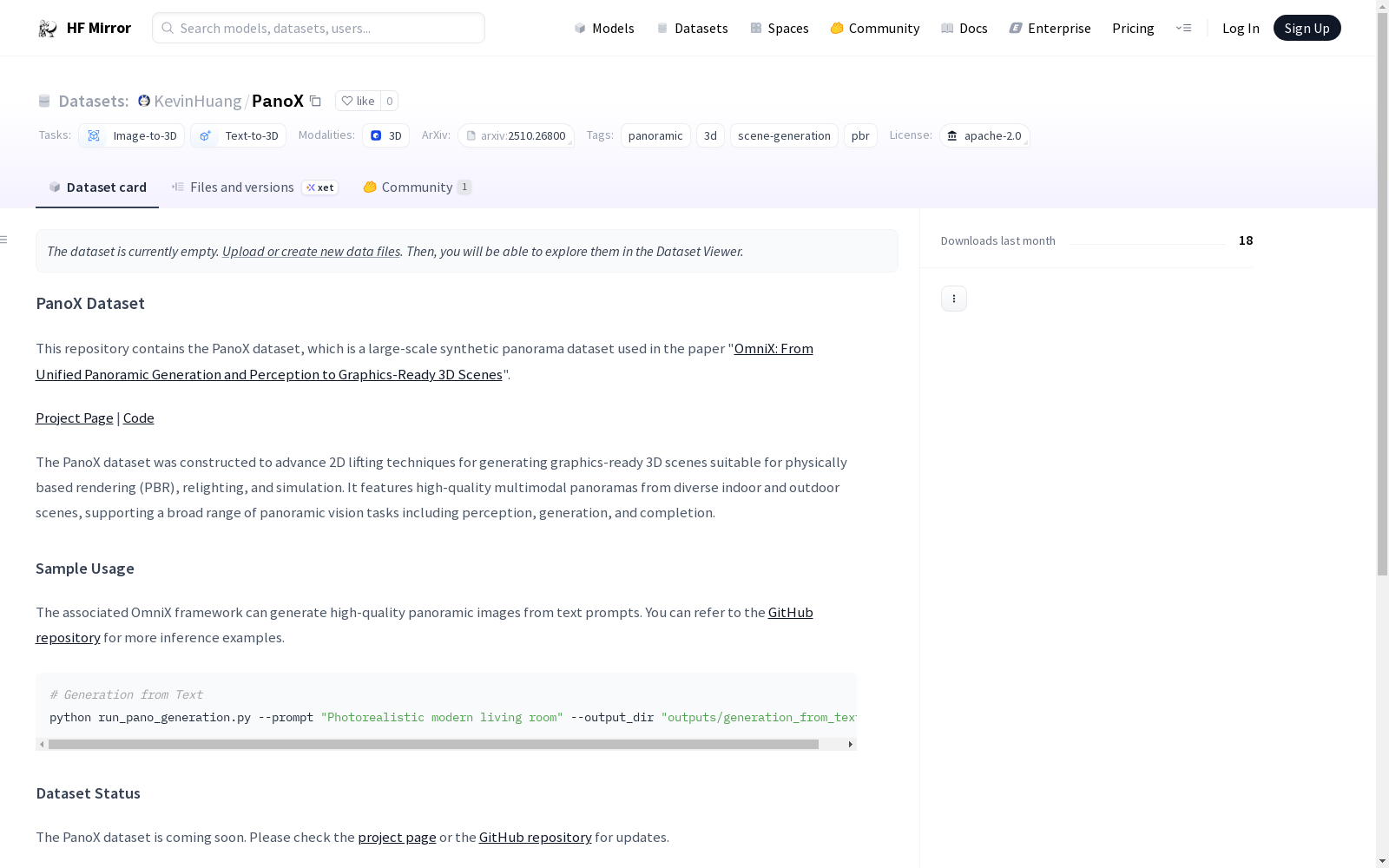The height and width of the screenshot is (868, 1389).
Task: Select the Dataset card tab
Action: 97,187
